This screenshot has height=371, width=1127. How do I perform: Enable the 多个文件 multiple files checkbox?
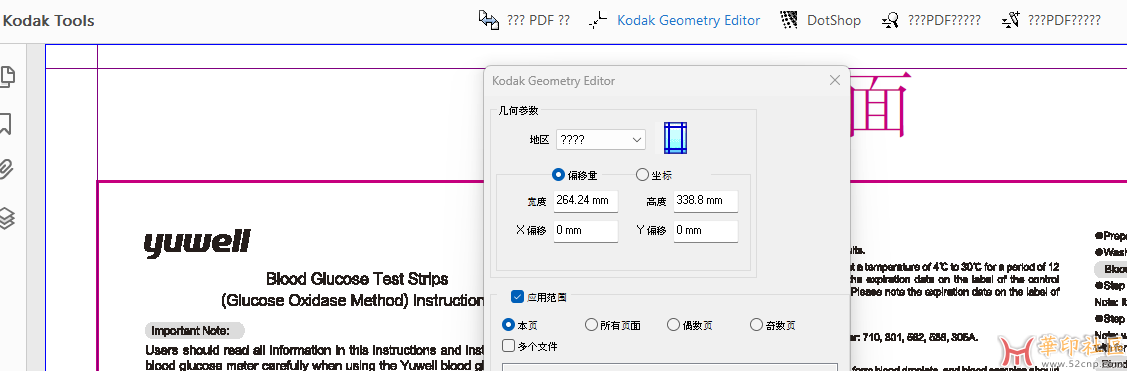[509, 346]
